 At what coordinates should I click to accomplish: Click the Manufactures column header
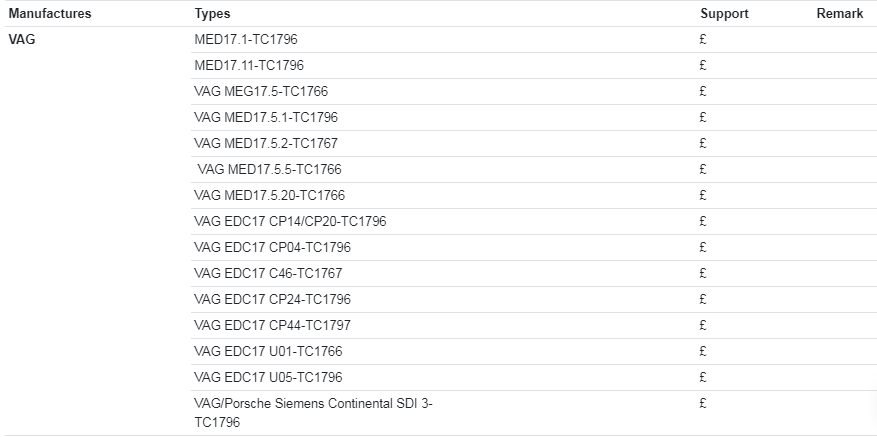pyautogui.click(x=50, y=13)
